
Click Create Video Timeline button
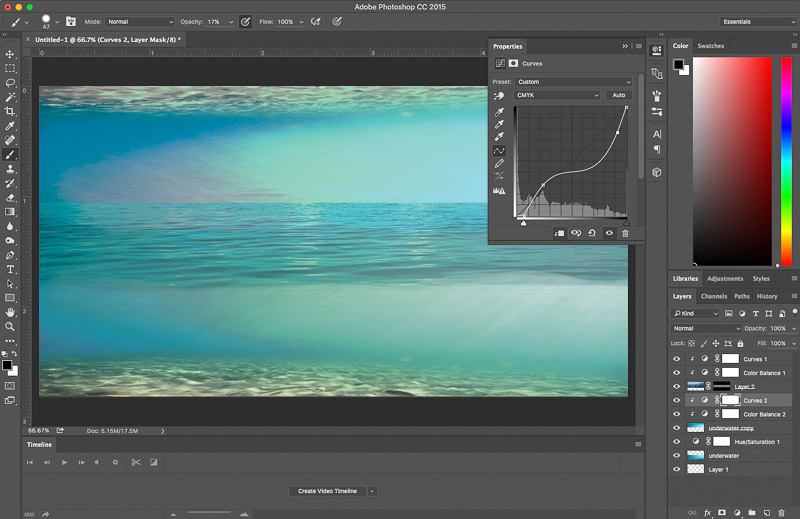point(328,491)
